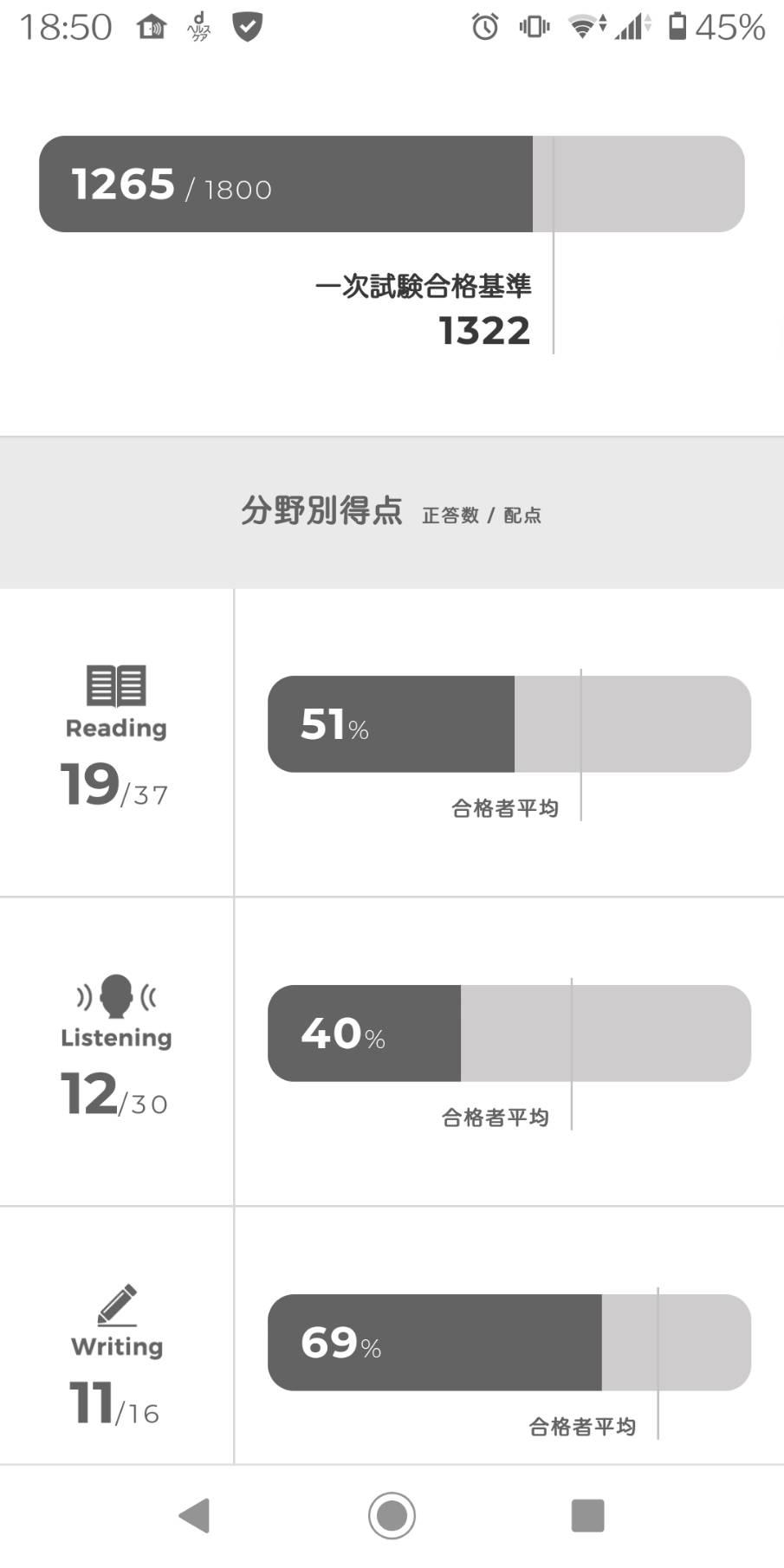Image resolution: width=784 pixels, height=1568 pixels.
Task: Tap the battery indicator icon
Action: tap(677, 26)
